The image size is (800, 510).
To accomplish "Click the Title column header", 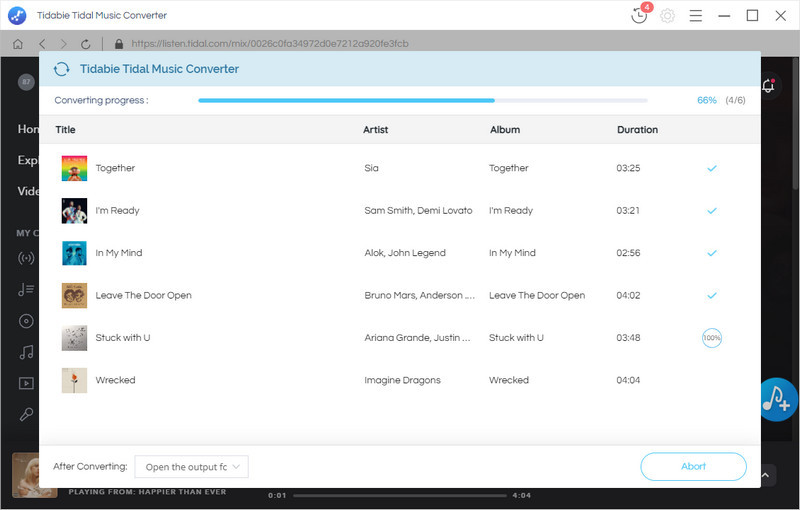I will 66,130.
